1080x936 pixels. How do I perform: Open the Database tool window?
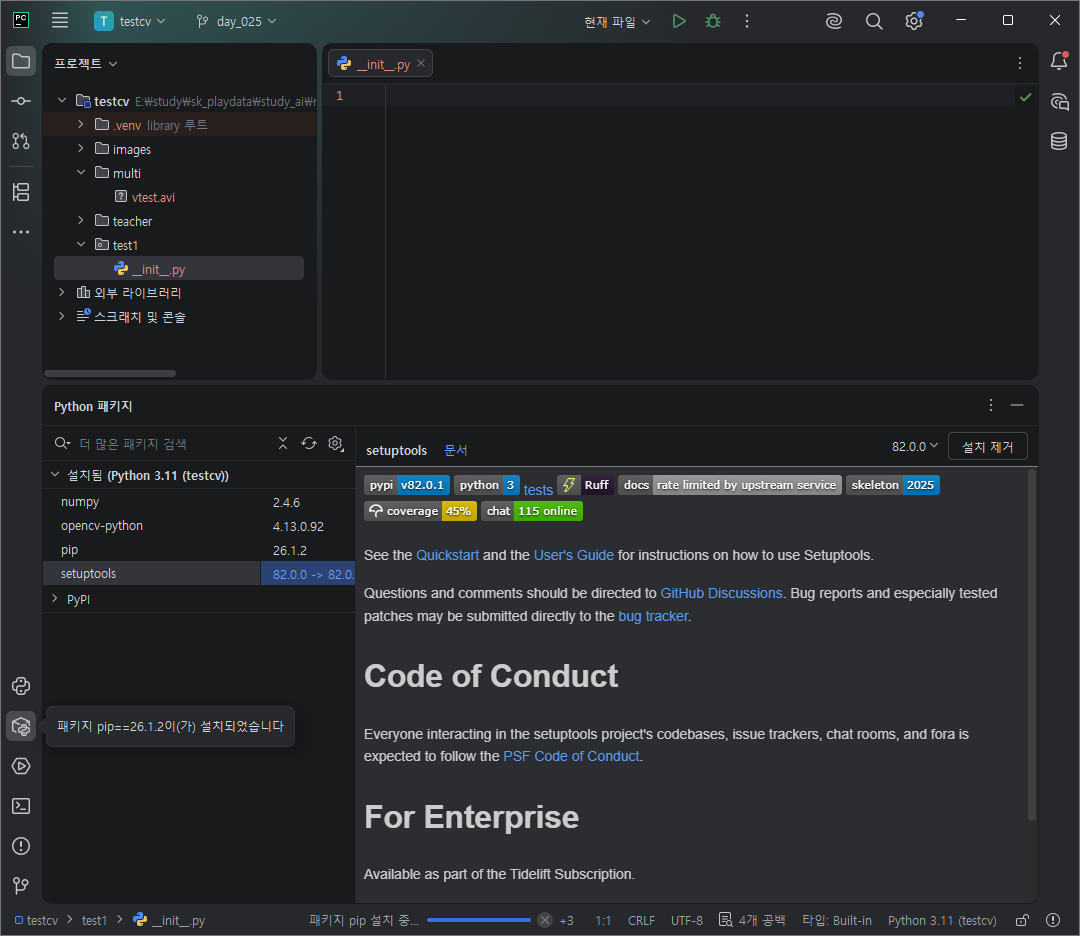(1059, 141)
